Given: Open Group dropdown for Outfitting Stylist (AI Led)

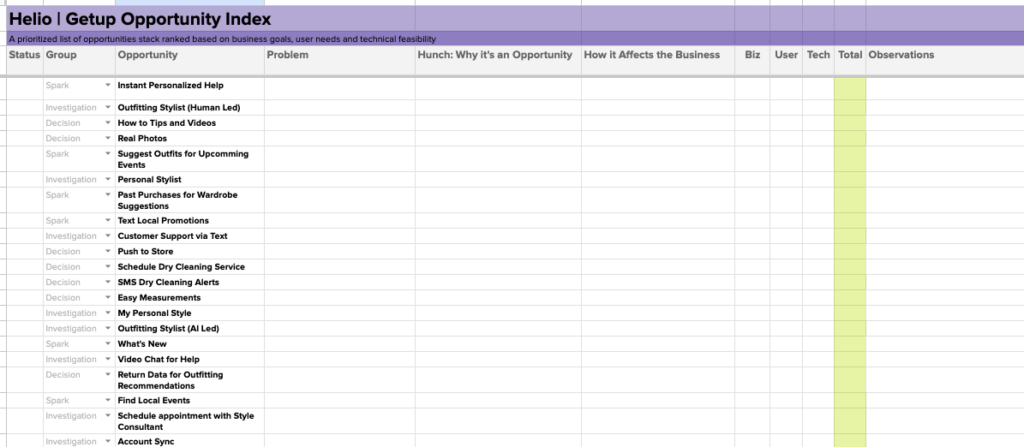Looking at the screenshot, I should [108, 329].
